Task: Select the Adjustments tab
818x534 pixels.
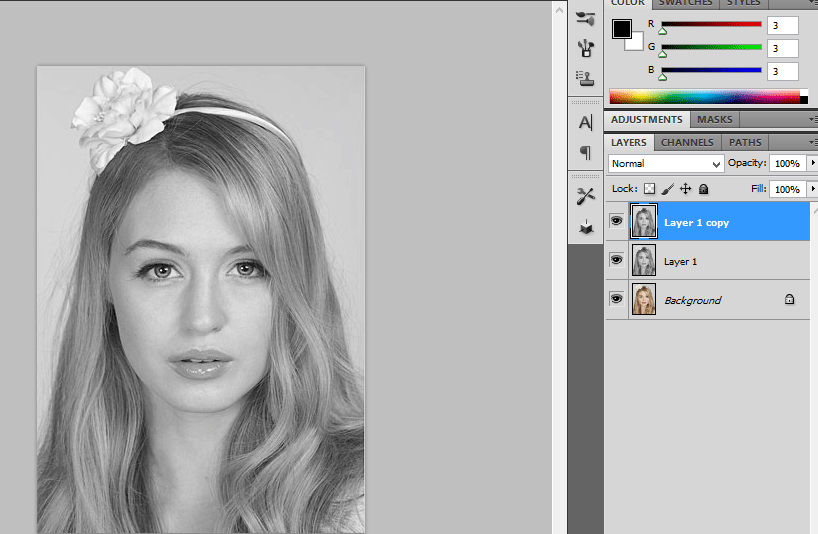Action: (647, 119)
